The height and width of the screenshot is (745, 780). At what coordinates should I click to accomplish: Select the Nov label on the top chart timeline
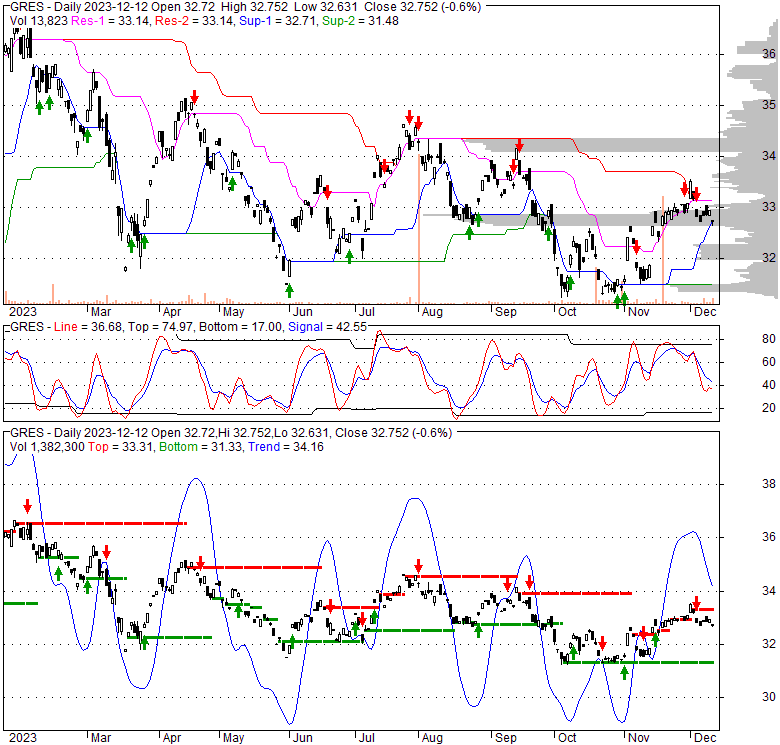(638, 312)
